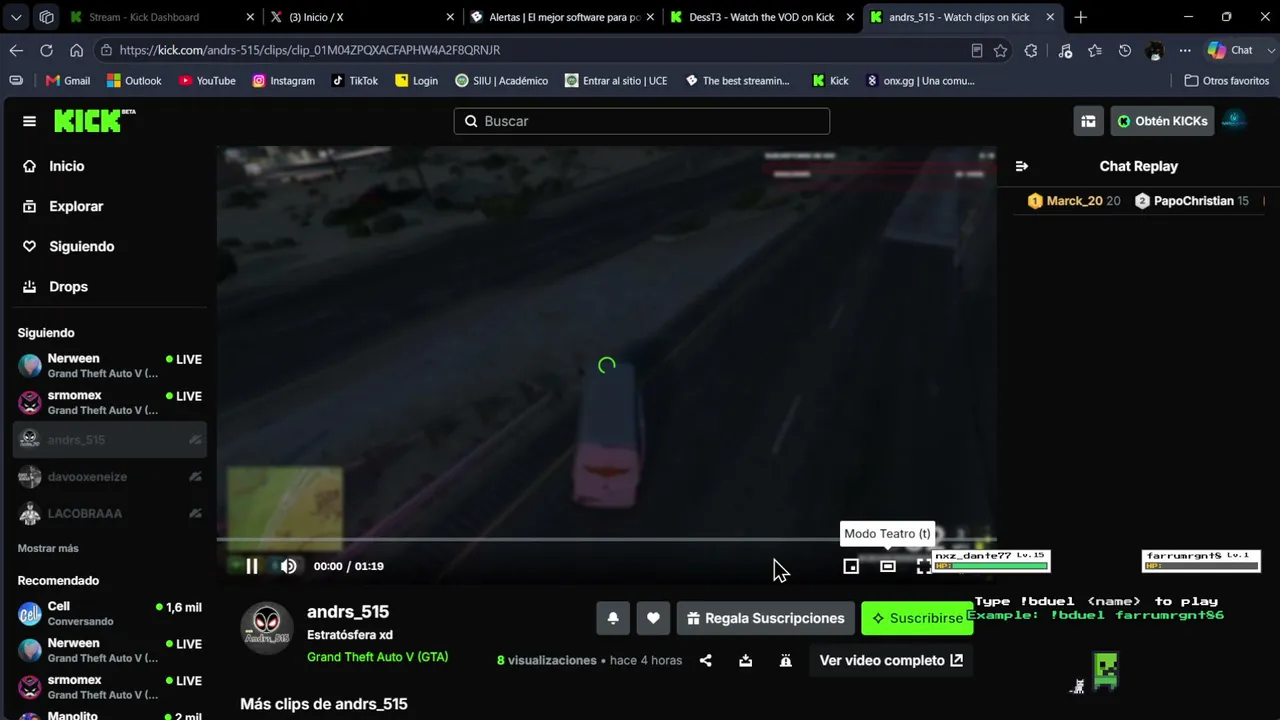Open the browser favorites list icon
Image resolution: width=1280 pixels, height=720 pixels.
(x=1095, y=50)
